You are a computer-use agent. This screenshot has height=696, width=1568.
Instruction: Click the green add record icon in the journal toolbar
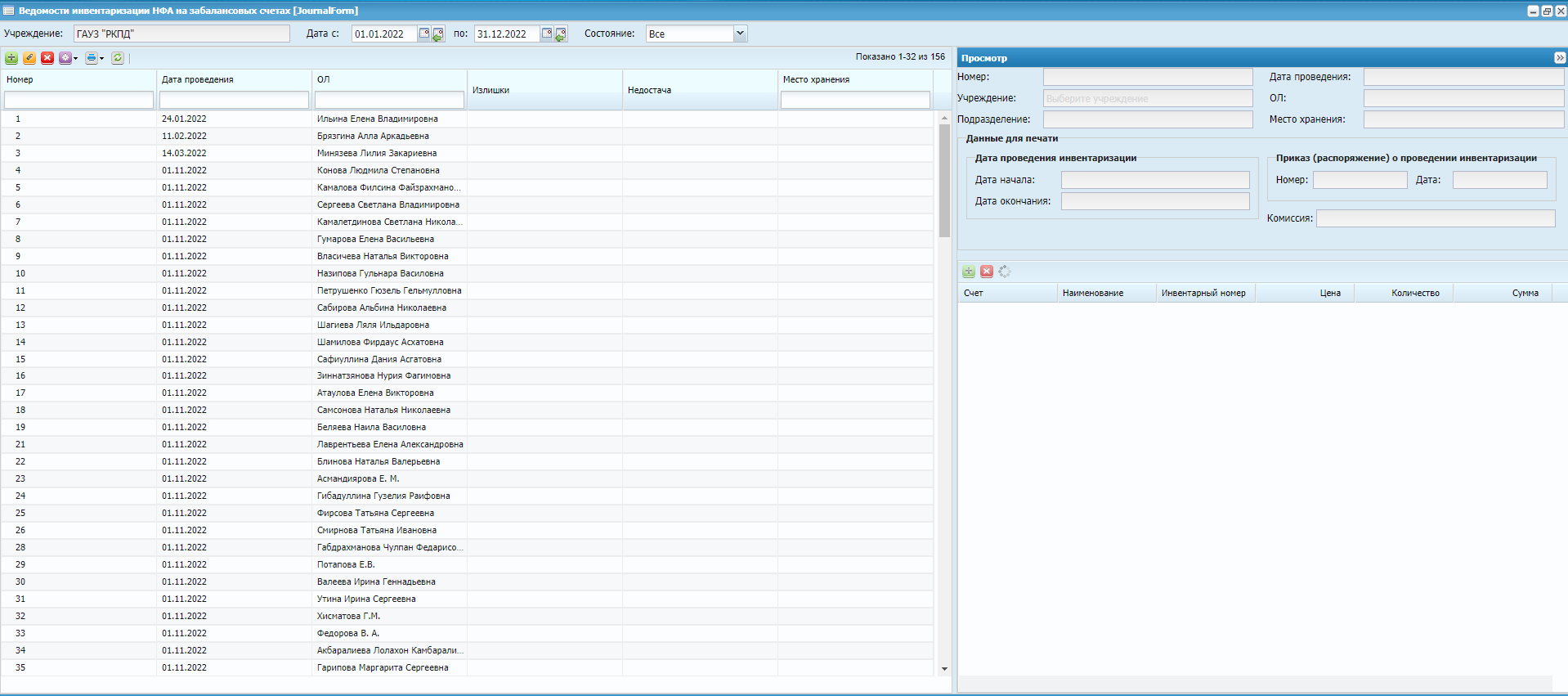pos(11,58)
